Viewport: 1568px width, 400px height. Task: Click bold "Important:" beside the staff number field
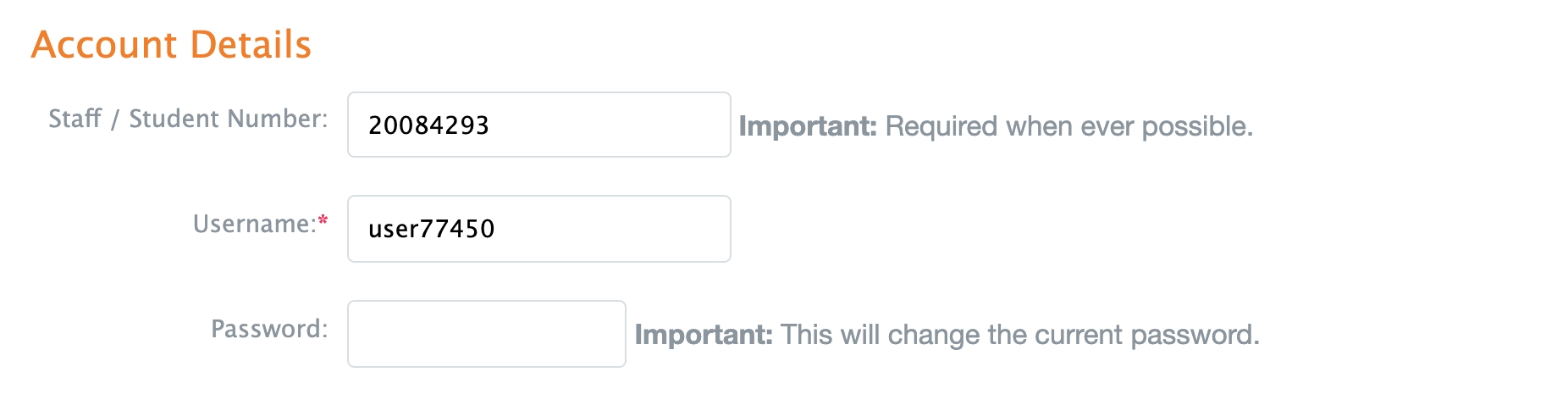[808, 126]
